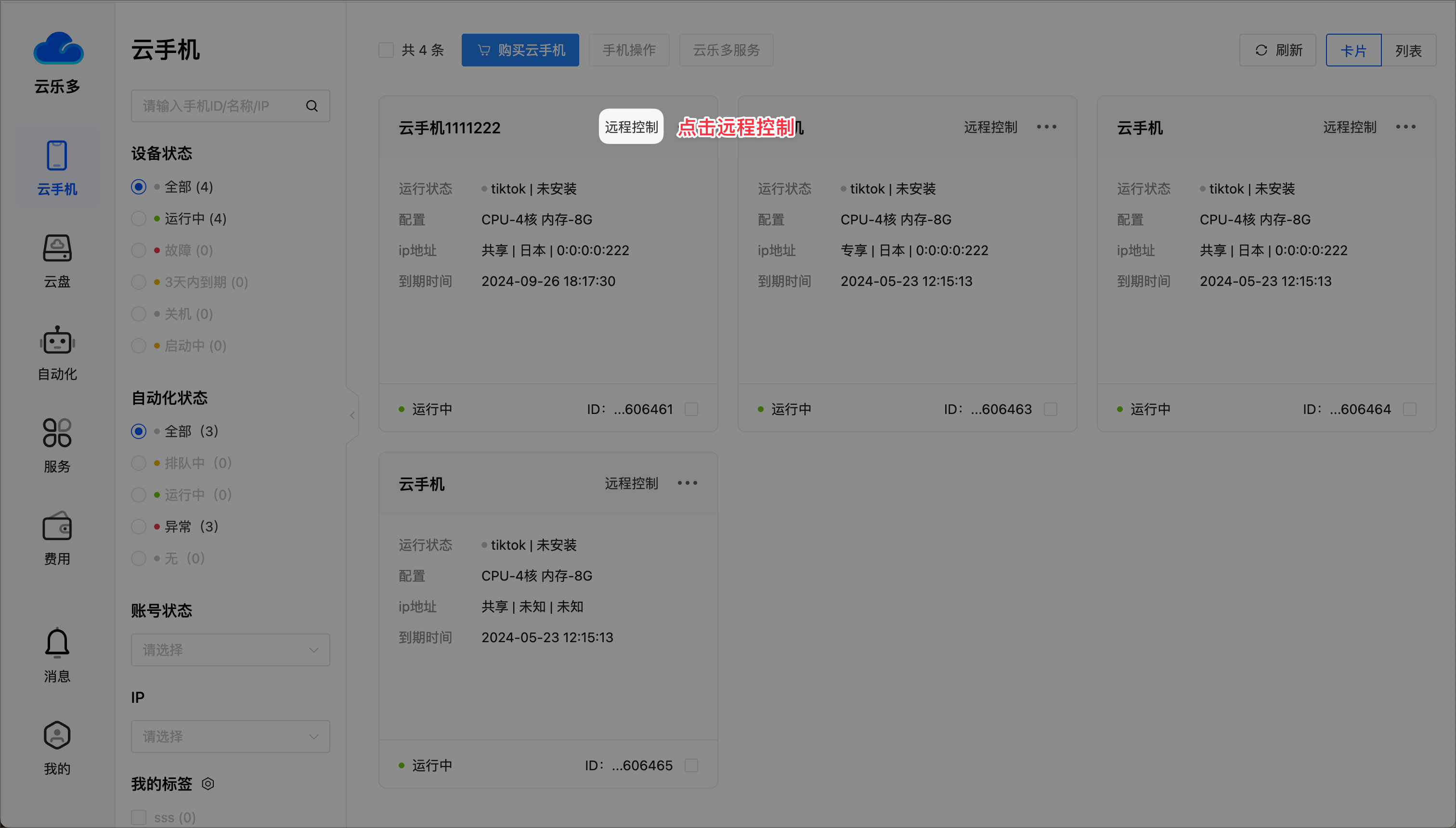Check the box for phone ID ...606463
1456x828 pixels.
(1051, 409)
